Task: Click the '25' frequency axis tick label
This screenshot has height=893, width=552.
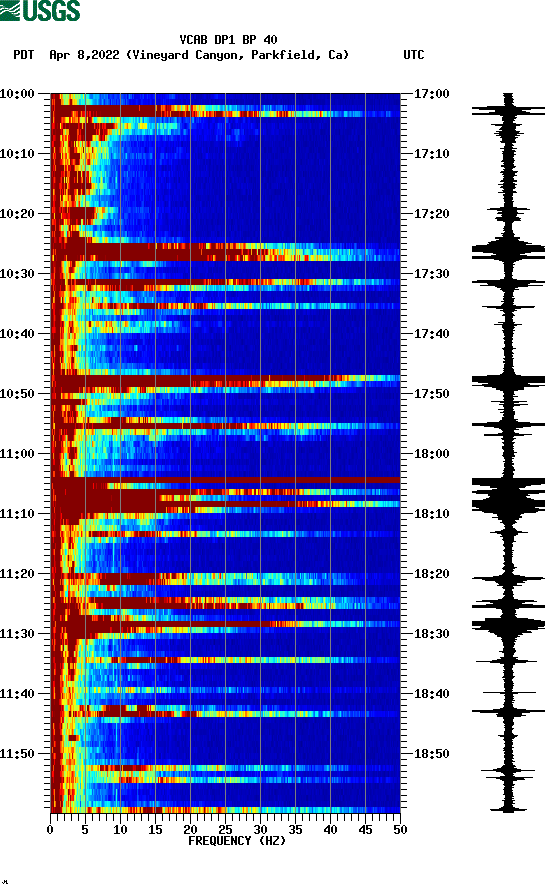Action: pyautogui.click(x=225, y=830)
